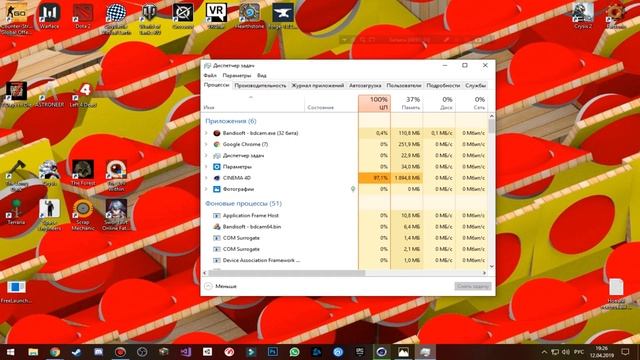Select the Left 4 Dead desktop icon

(x=83, y=95)
